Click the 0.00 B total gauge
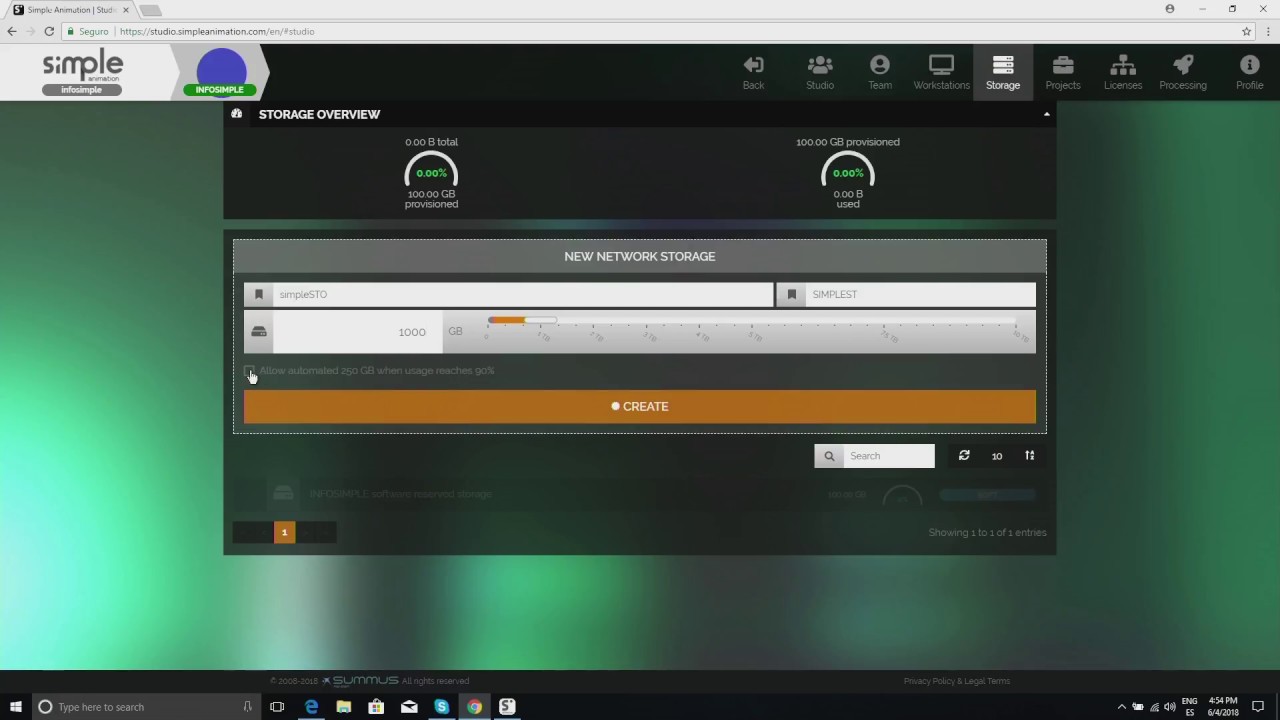Image resolution: width=1280 pixels, height=720 pixels. point(431,172)
